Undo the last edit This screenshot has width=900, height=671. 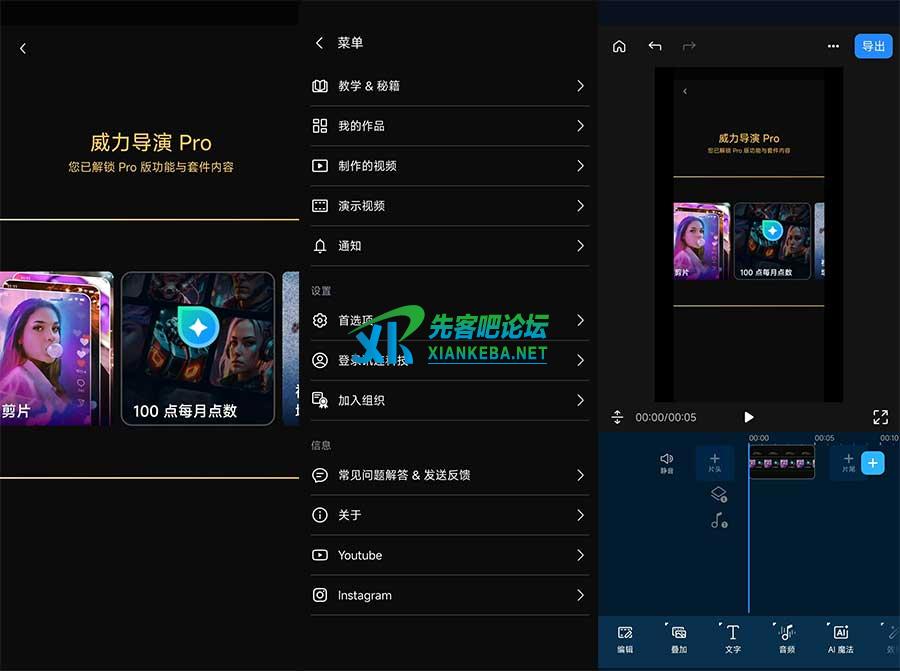point(654,46)
